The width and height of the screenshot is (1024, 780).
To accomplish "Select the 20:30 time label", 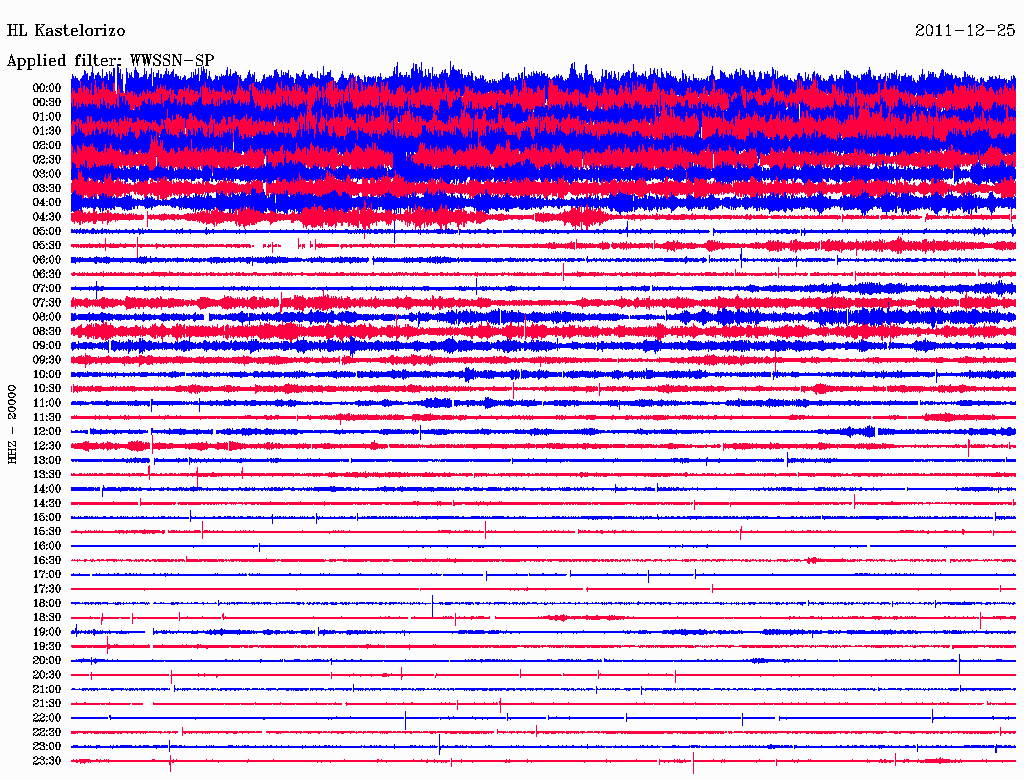I will 47,675.
